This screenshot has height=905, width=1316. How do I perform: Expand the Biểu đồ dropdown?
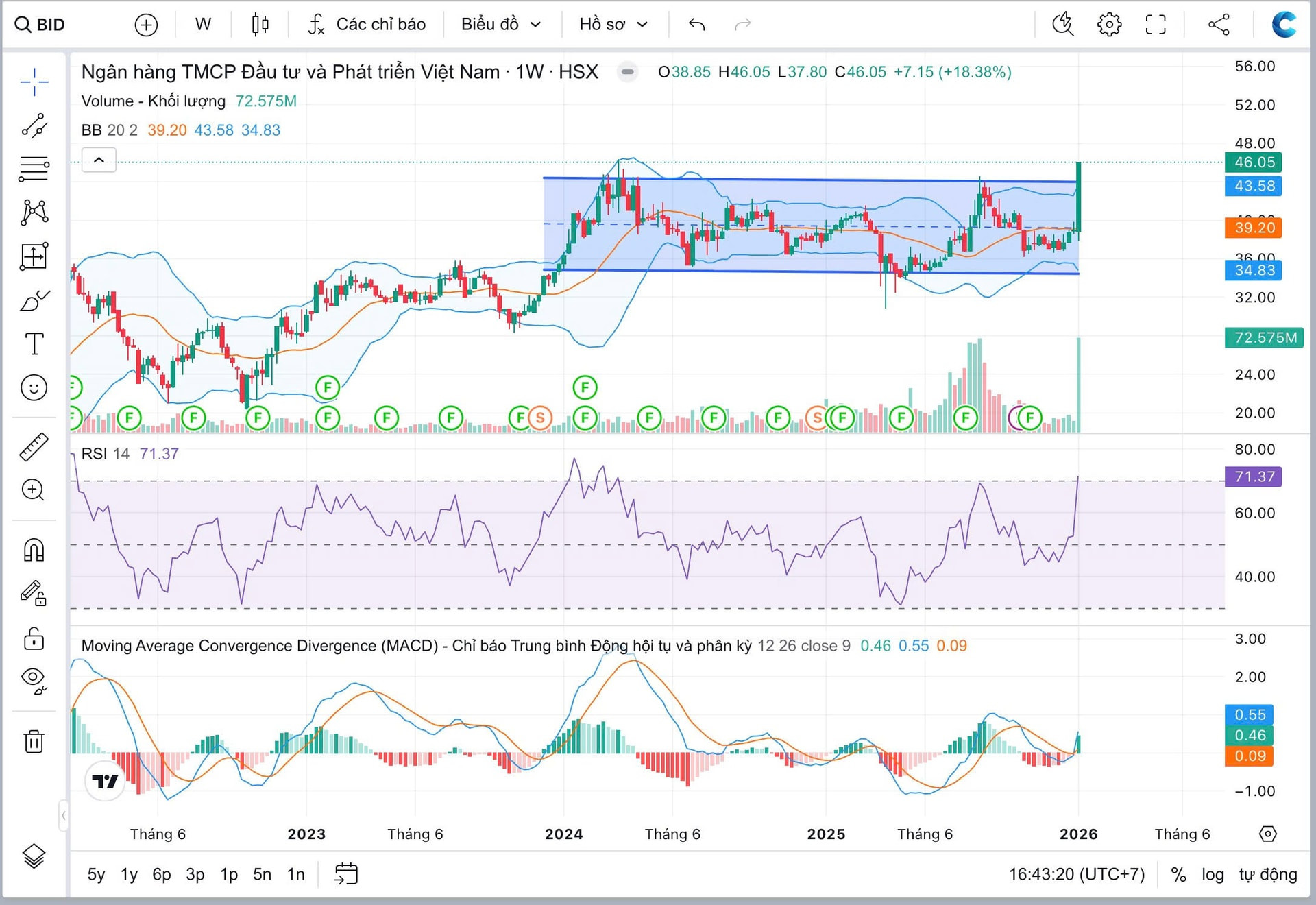pyautogui.click(x=501, y=25)
